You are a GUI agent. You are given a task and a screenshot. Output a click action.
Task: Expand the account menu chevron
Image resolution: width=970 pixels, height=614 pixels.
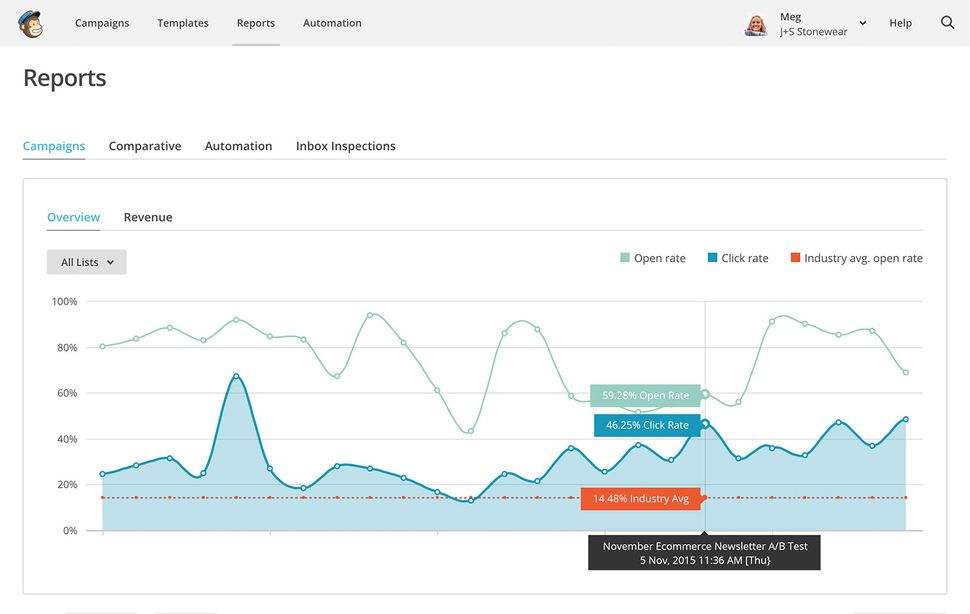pyautogui.click(x=861, y=22)
